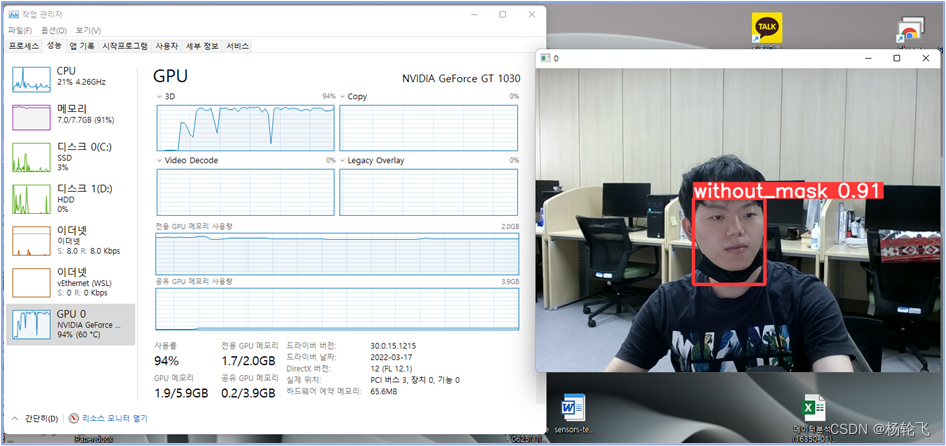Click the 1.9/5.9GB GPU memory value

tap(182, 393)
